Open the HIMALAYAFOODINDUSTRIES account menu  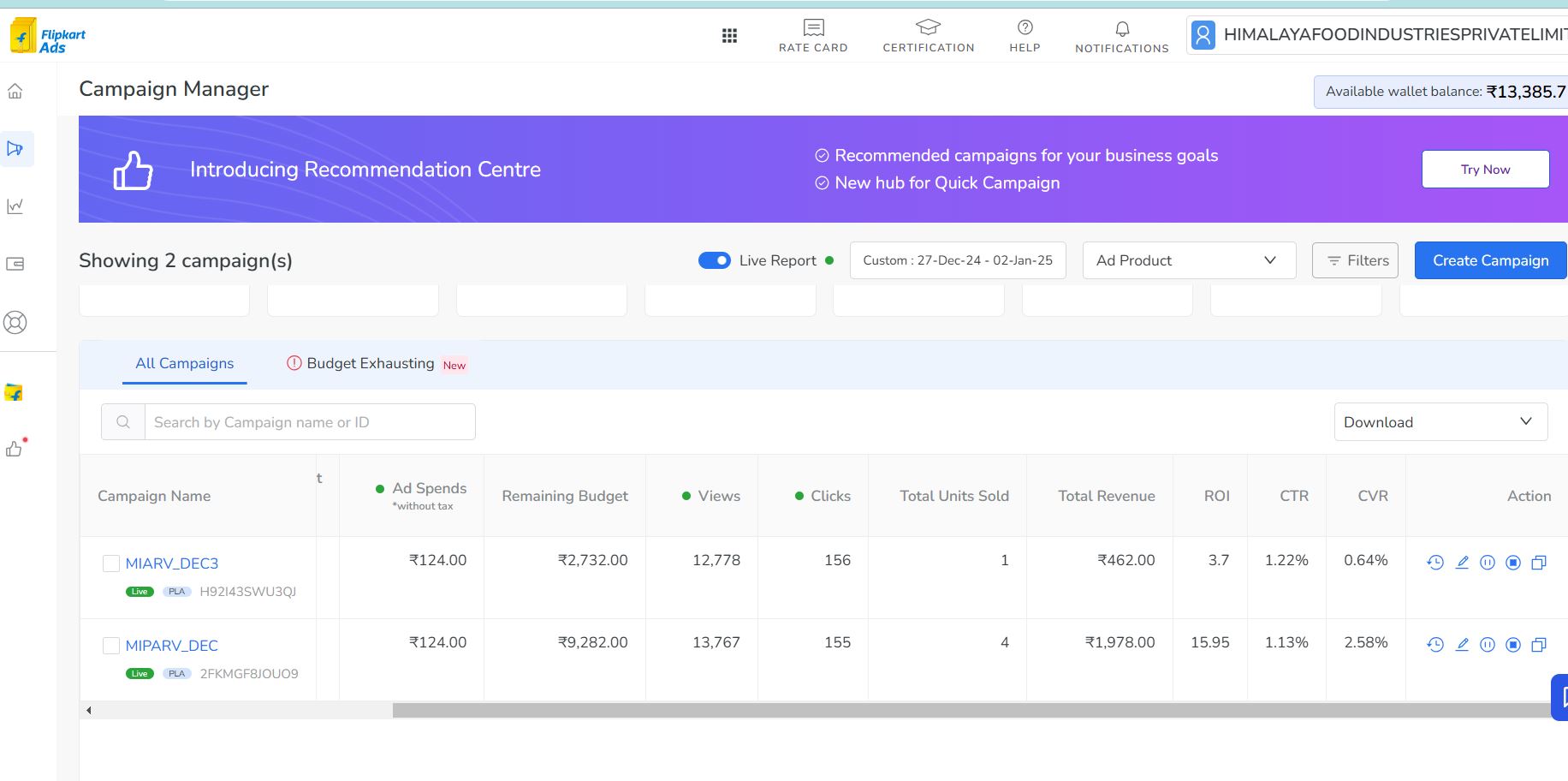point(1377,35)
